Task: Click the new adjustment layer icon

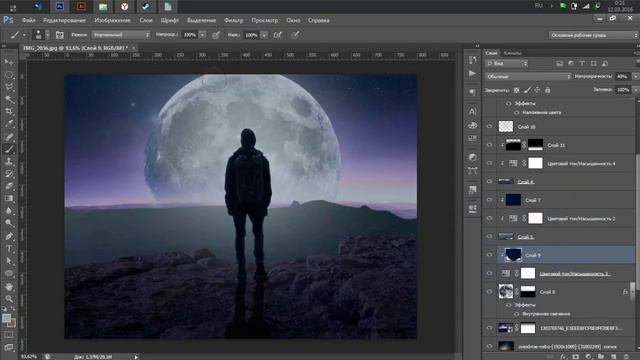Action: 589,357
